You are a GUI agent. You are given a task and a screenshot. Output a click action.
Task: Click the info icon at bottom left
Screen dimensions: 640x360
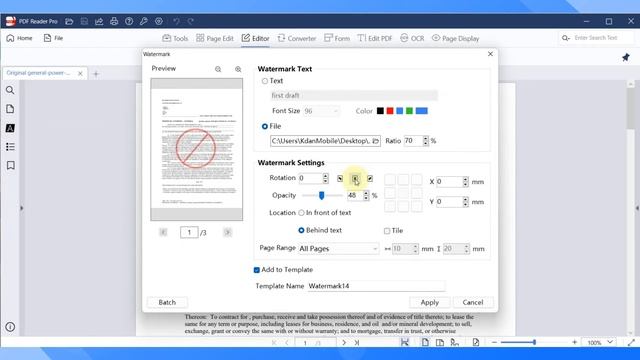coord(10,327)
